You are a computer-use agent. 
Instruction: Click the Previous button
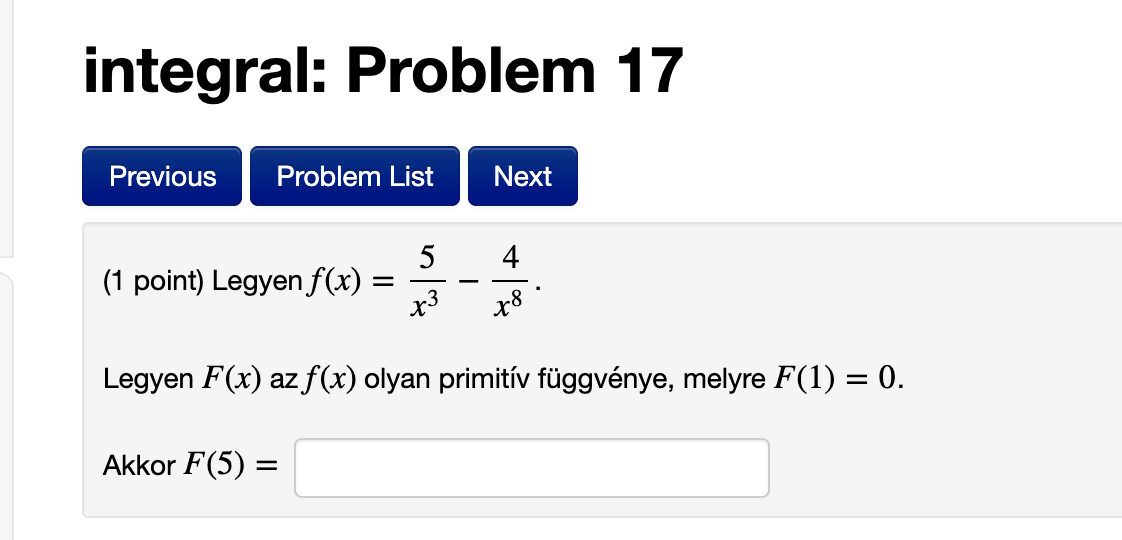pos(162,176)
